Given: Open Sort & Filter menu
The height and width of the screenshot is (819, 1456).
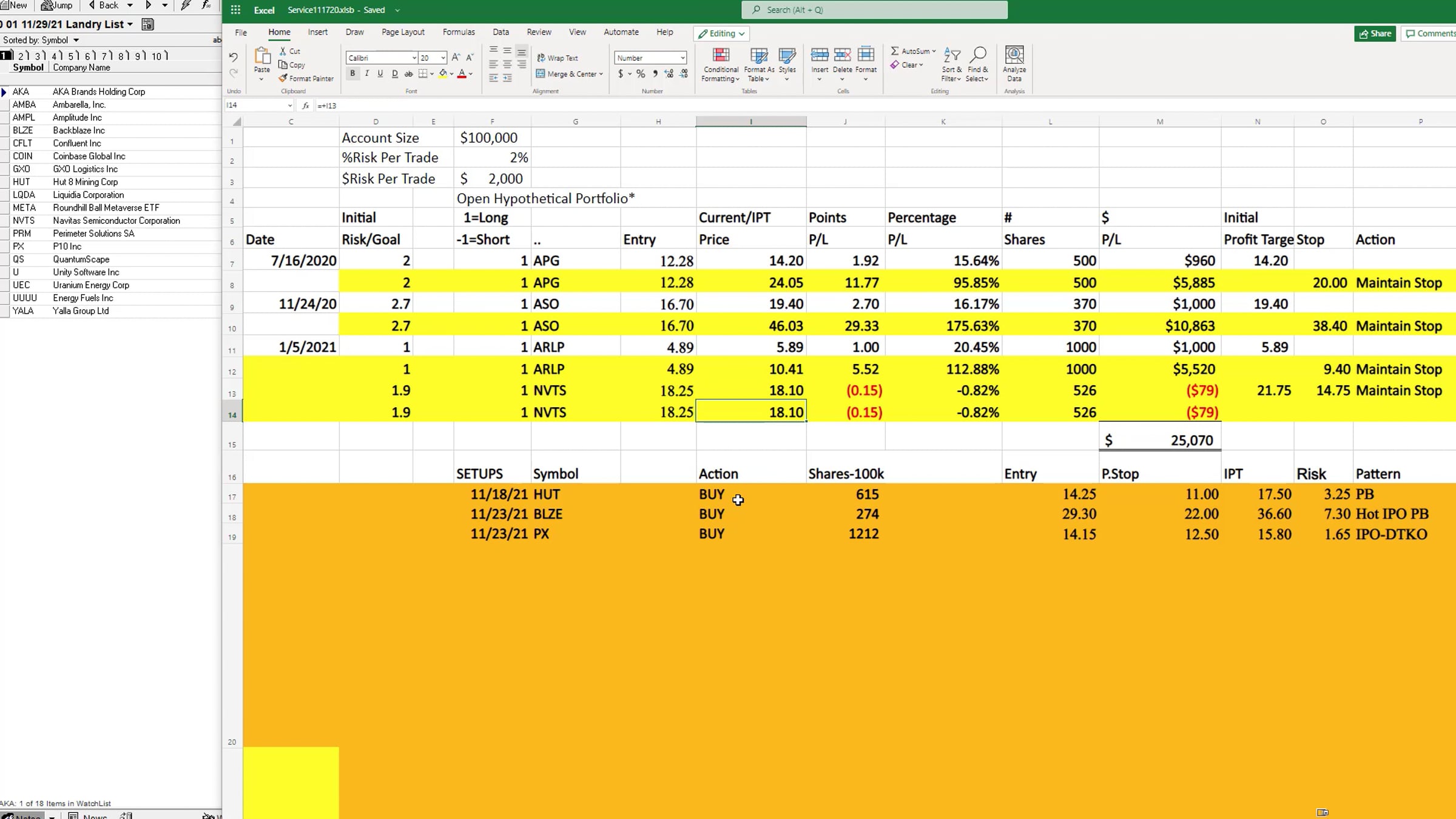Looking at the screenshot, I should [951, 64].
